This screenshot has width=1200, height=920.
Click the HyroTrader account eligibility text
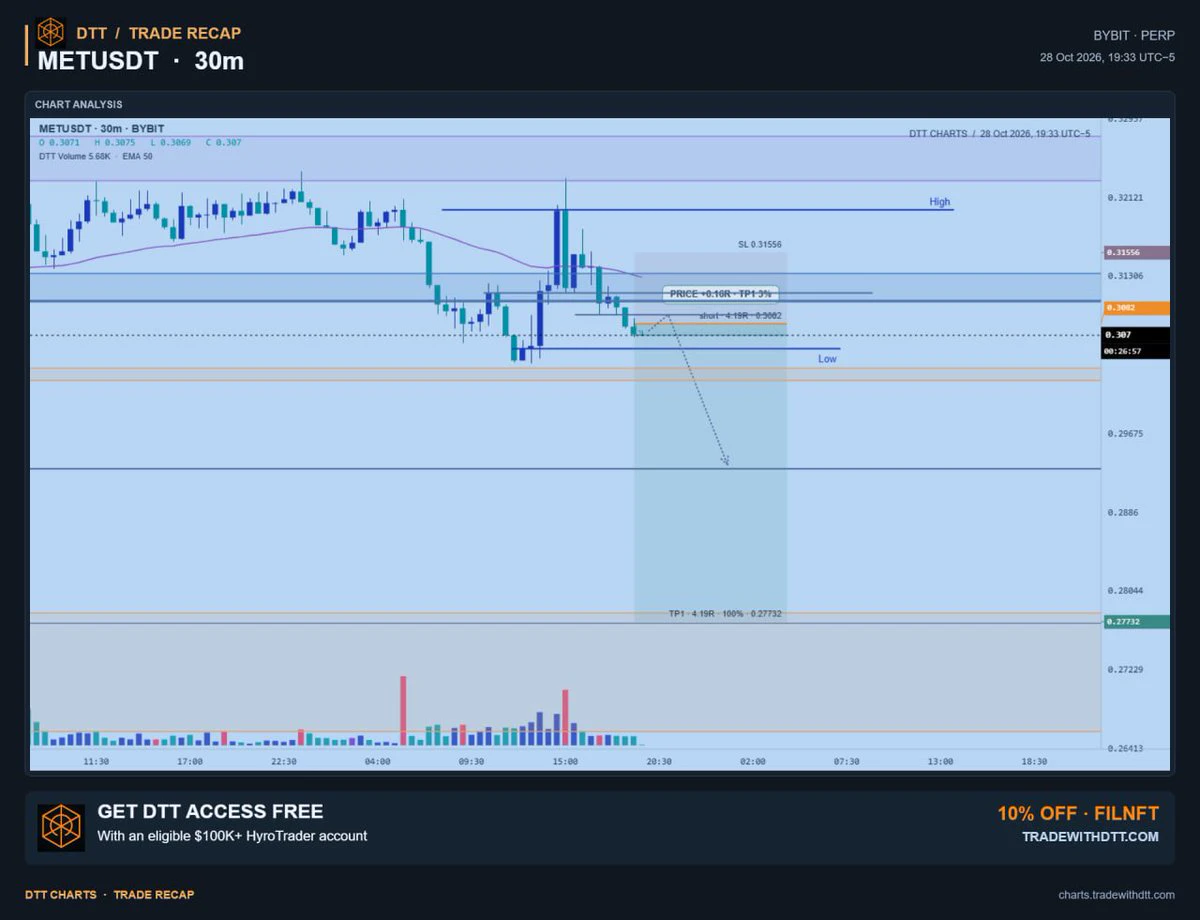click(232, 836)
